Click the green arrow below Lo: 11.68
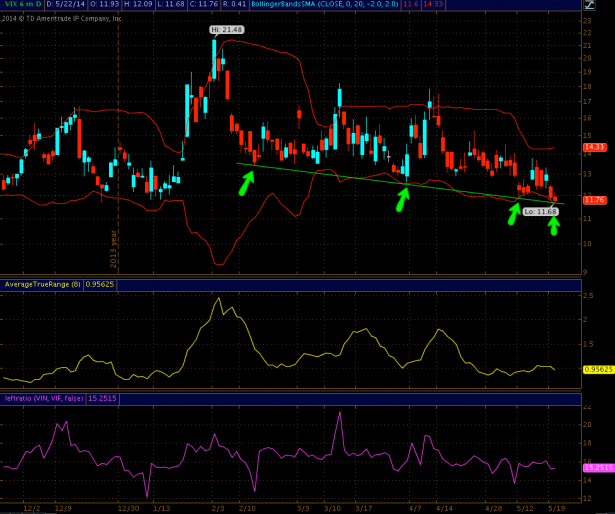The width and height of the screenshot is (615, 514). point(554,225)
